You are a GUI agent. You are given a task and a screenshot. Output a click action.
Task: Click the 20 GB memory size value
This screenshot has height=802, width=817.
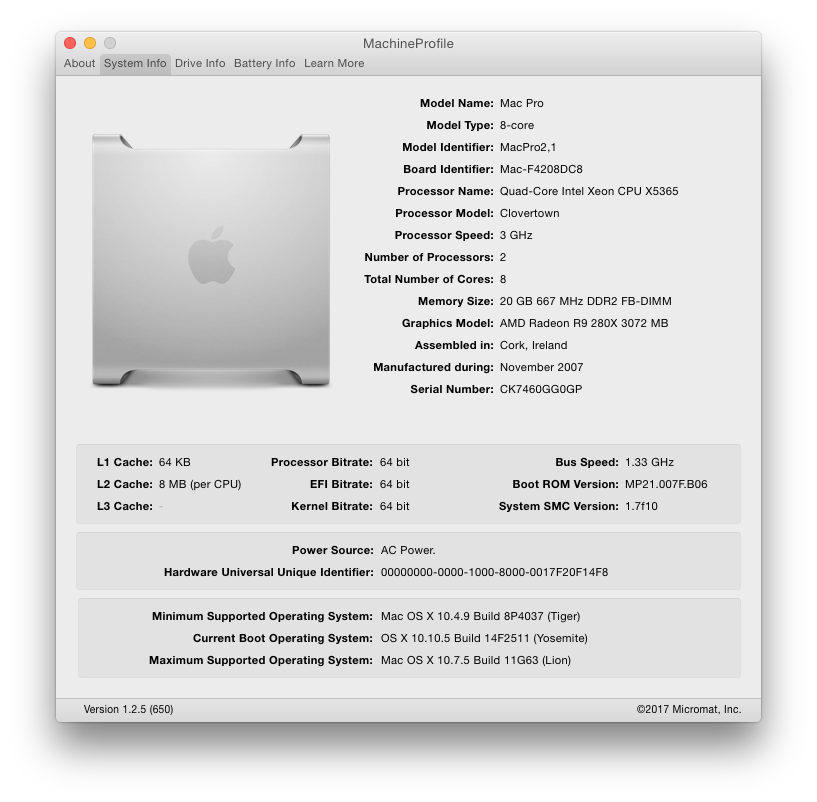click(x=585, y=301)
